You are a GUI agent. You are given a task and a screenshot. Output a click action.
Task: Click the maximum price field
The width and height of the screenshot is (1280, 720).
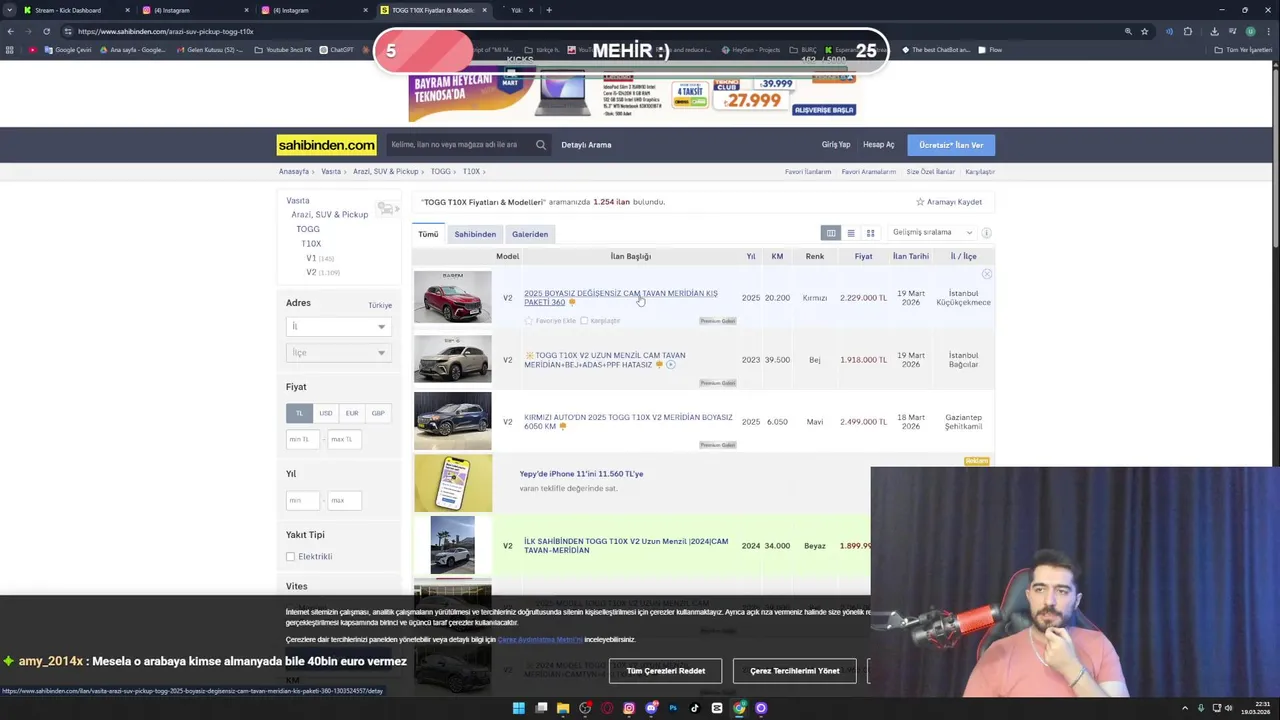click(x=344, y=439)
